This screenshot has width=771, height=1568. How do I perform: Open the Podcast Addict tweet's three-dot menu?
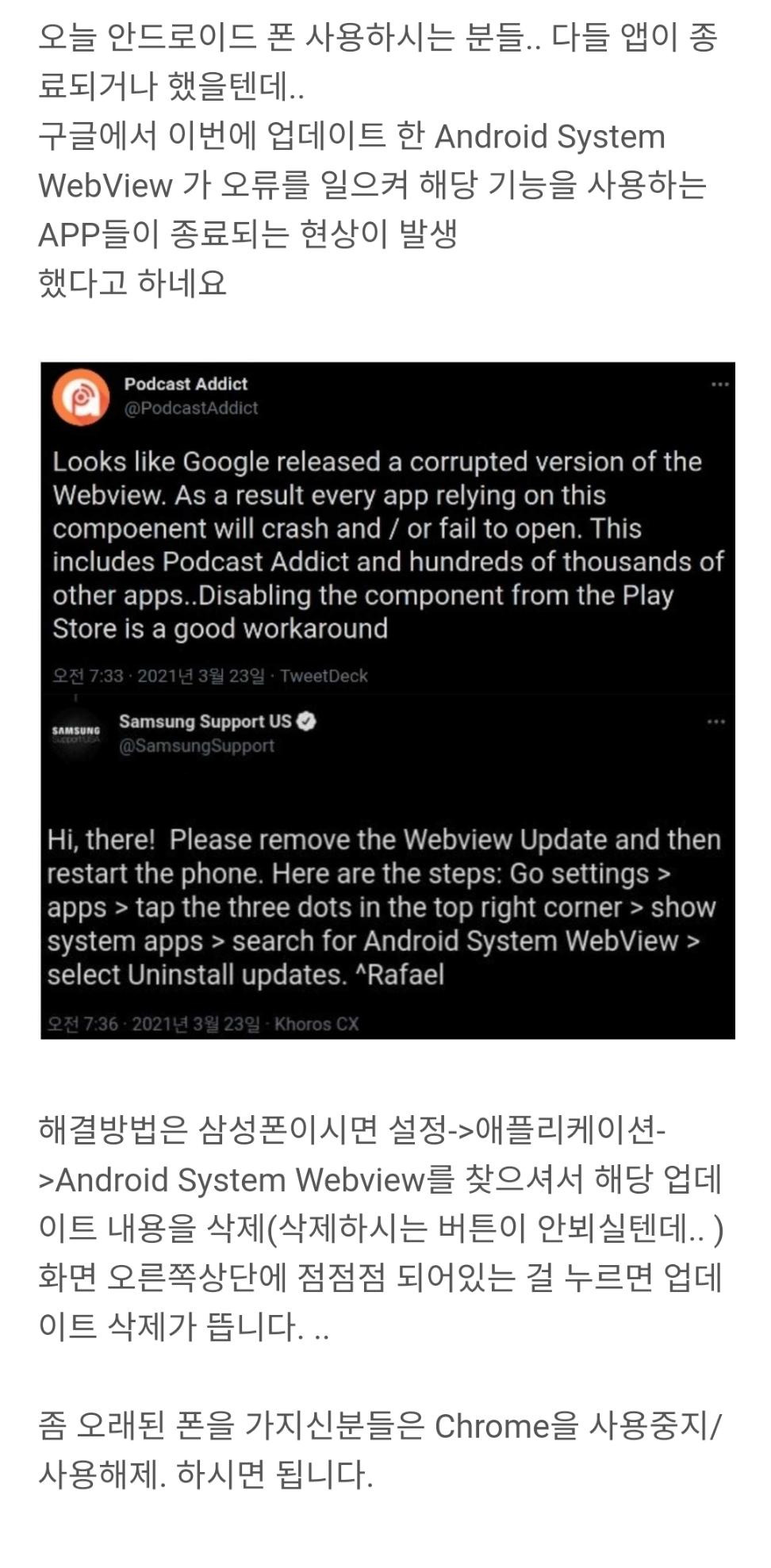(x=719, y=385)
